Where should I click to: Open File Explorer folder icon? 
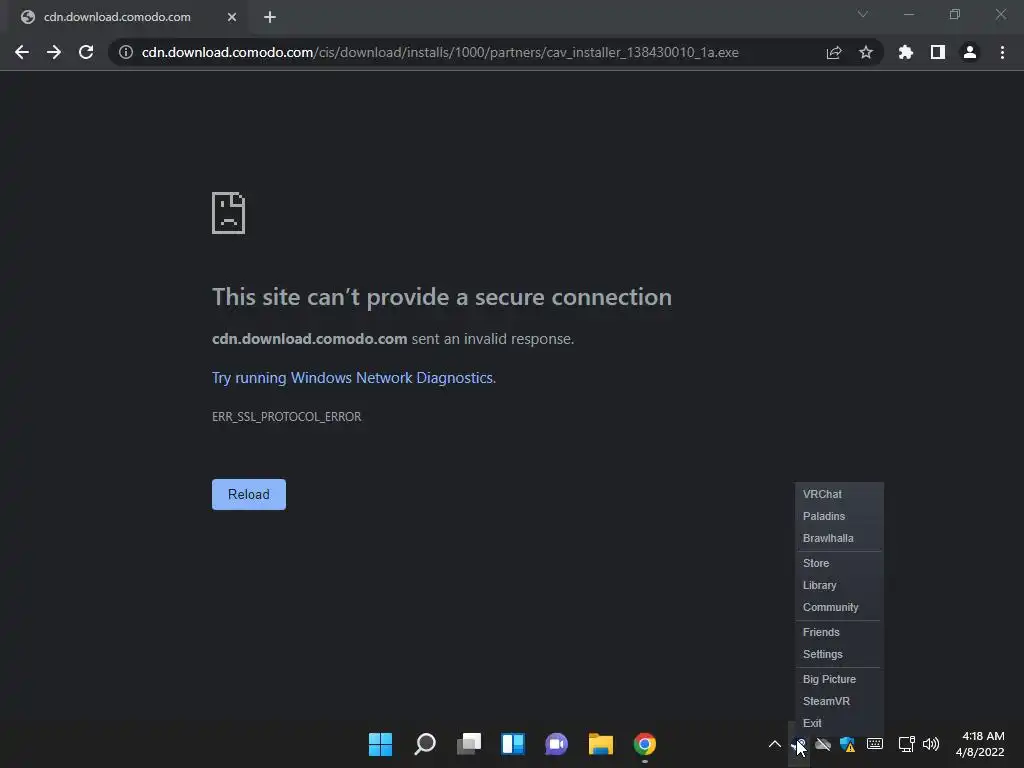pyautogui.click(x=601, y=744)
